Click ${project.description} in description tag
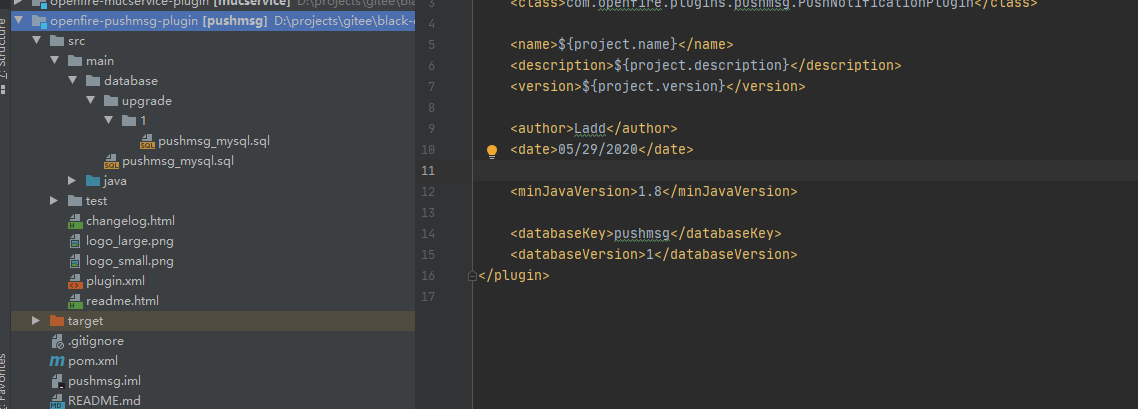Screen dimensions: 1138x409 [701, 66]
